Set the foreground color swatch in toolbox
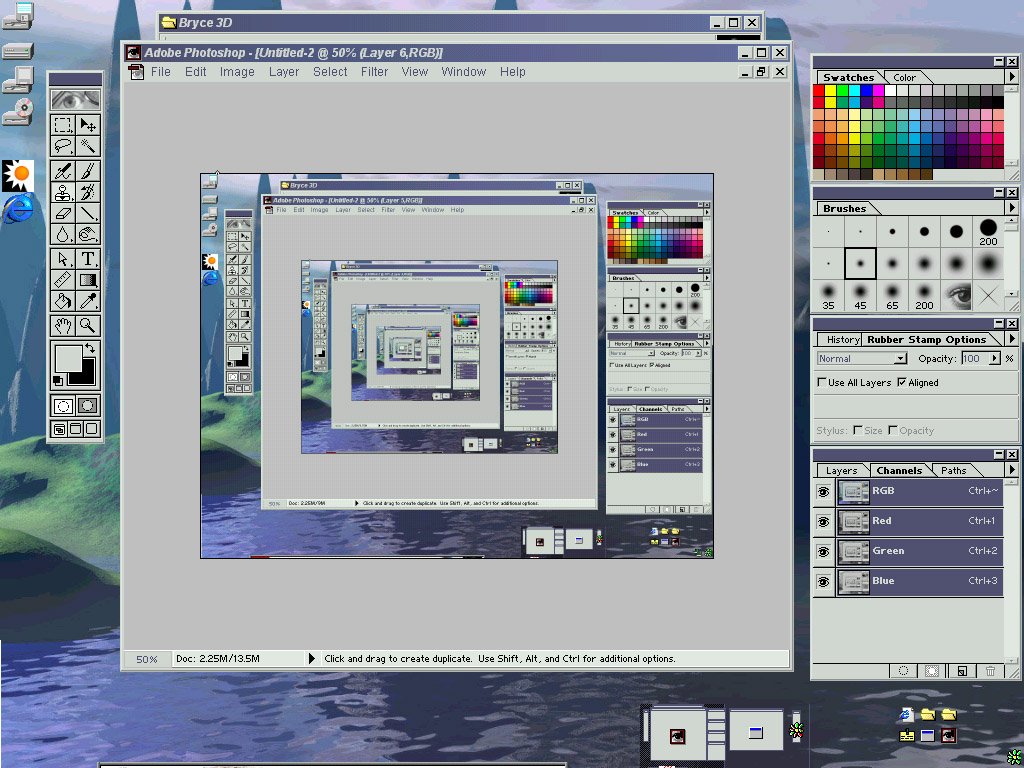Screen dimensions: 1024x768 [x=68, y=359]
